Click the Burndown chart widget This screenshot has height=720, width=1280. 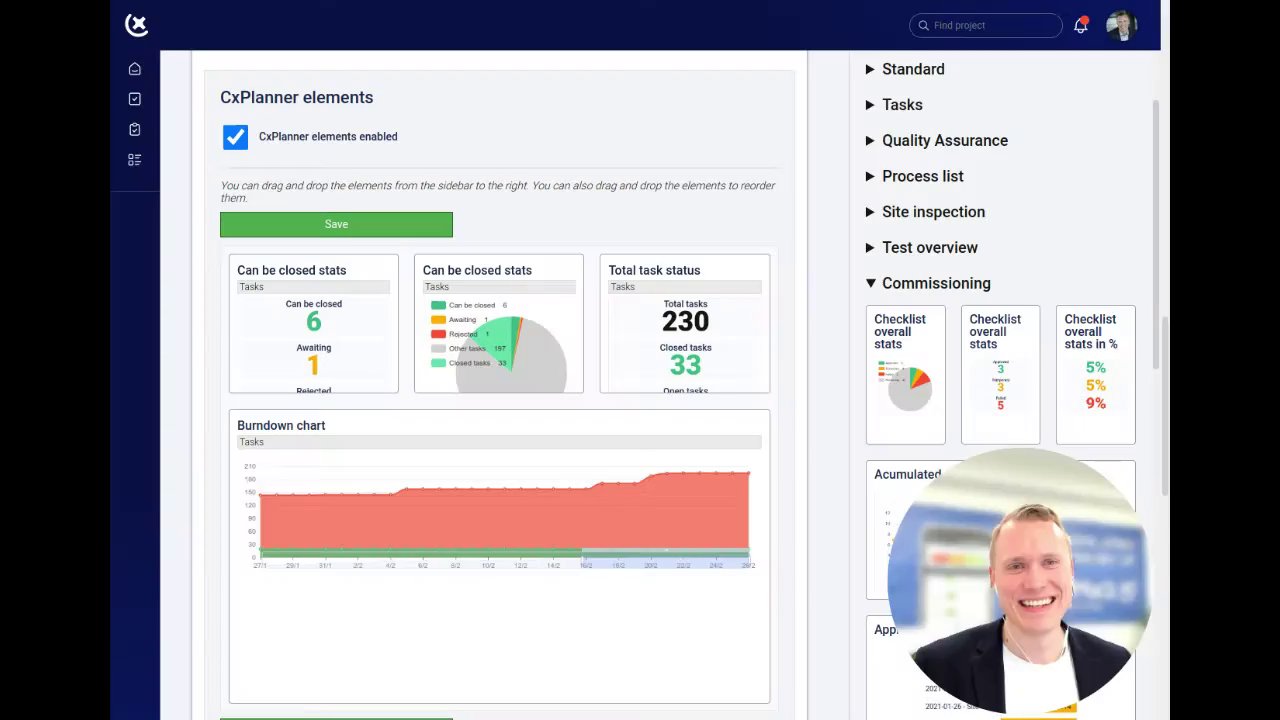[499, 556]
